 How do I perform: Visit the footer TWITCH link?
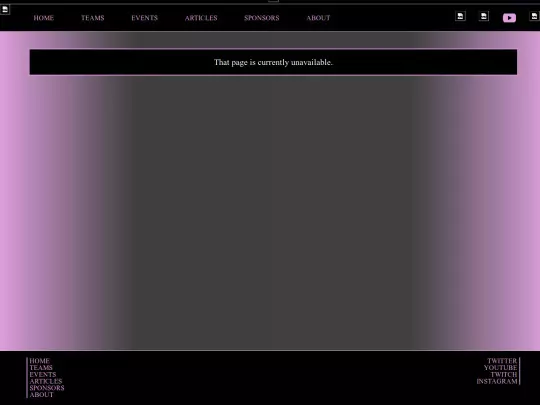pyautogui.click(x=504, y=374)
